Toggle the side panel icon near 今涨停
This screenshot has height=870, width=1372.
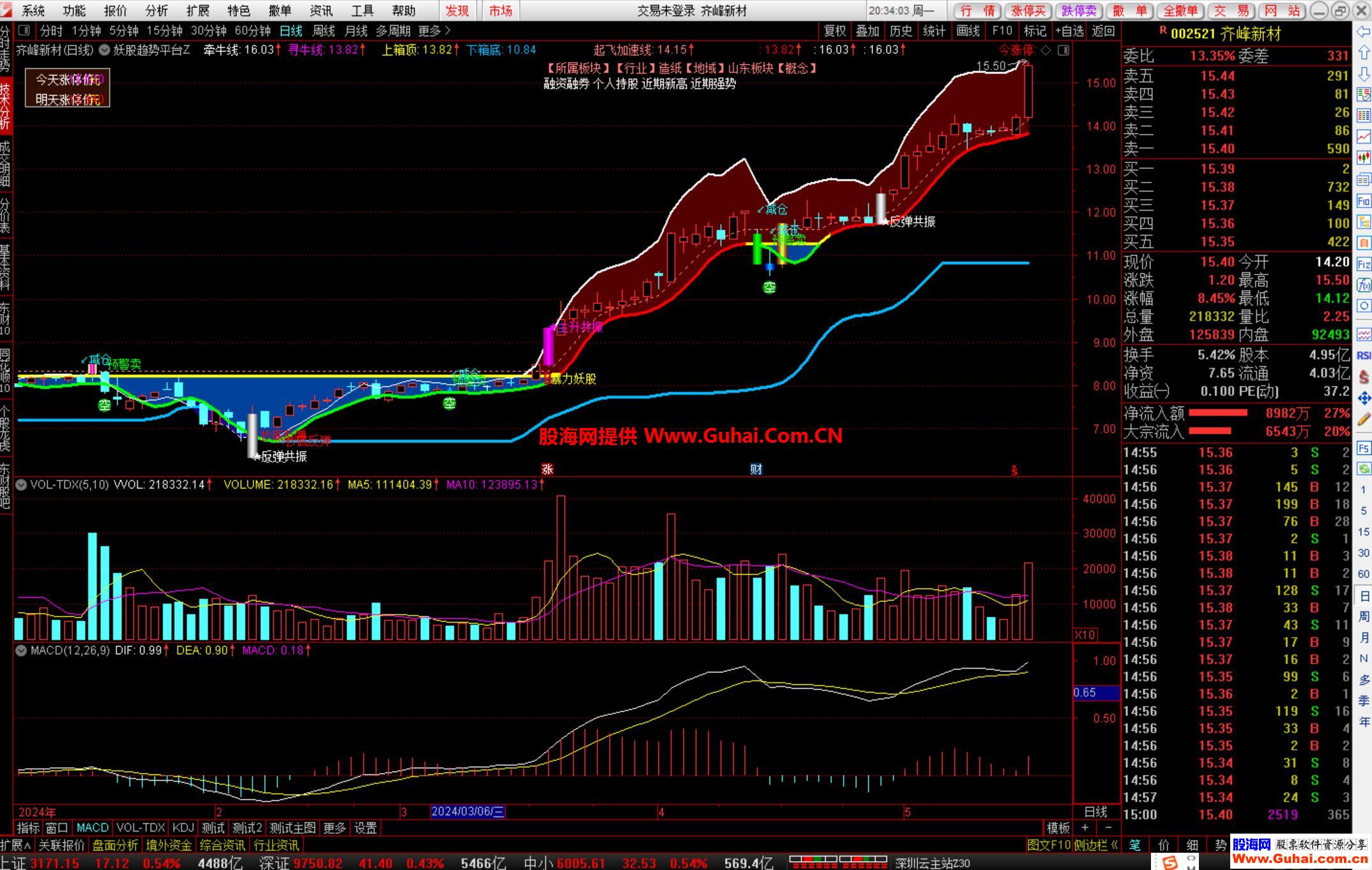[x=1063, y=50]
